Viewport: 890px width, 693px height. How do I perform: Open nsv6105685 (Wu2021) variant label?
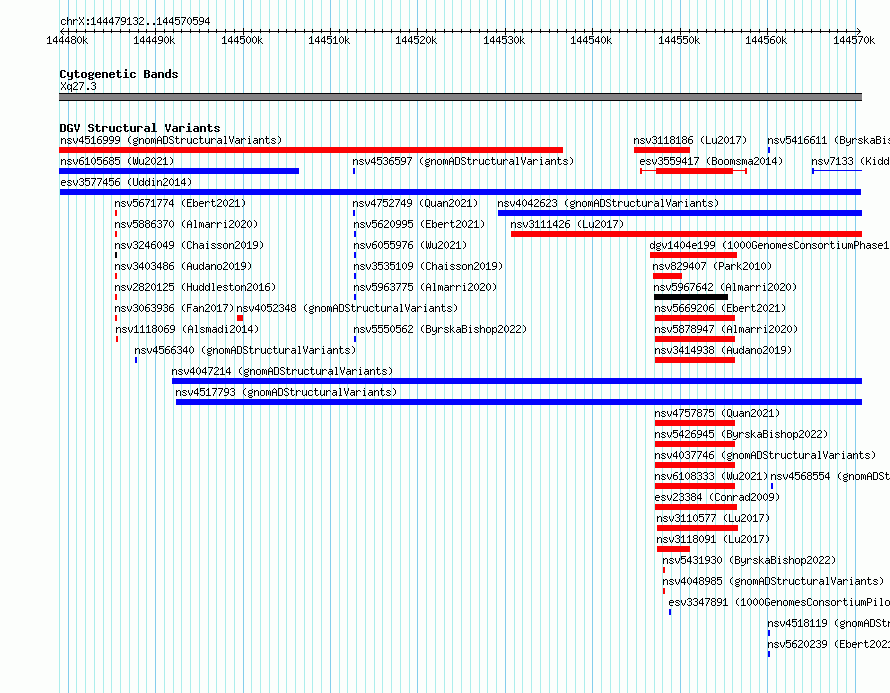point(117,161)
